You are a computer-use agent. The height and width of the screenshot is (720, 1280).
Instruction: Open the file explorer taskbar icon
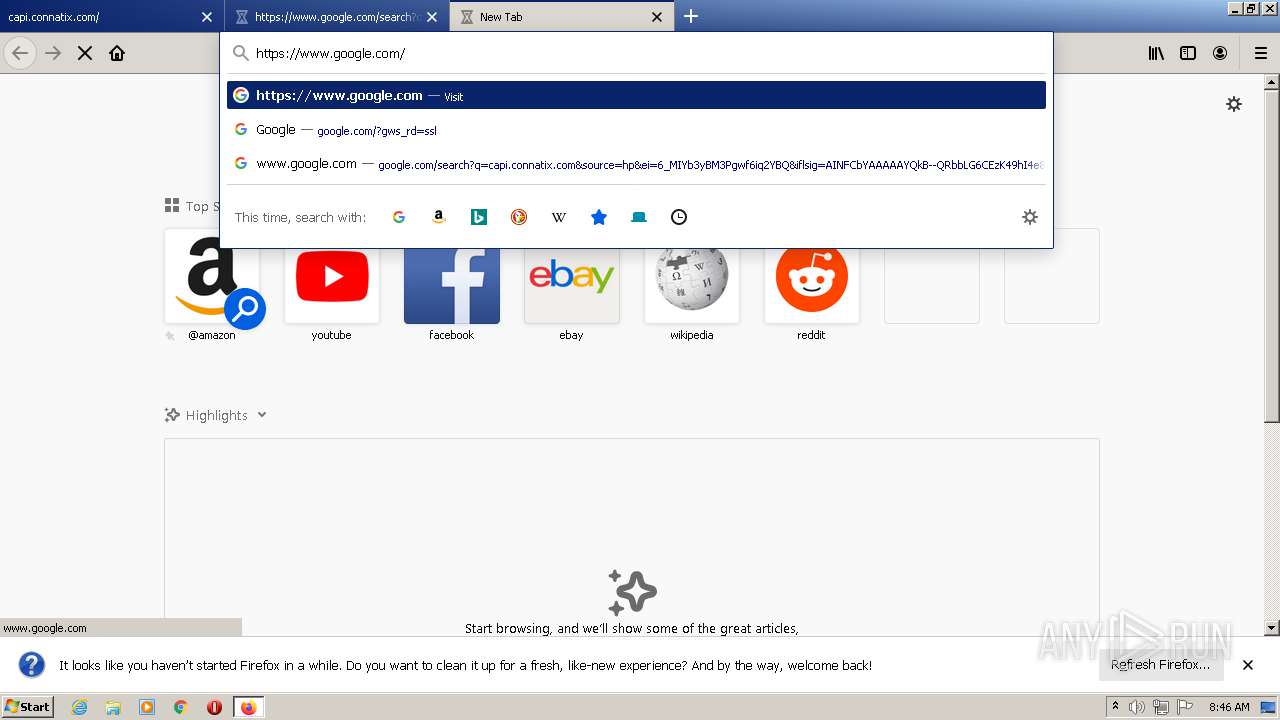(113, 707)
